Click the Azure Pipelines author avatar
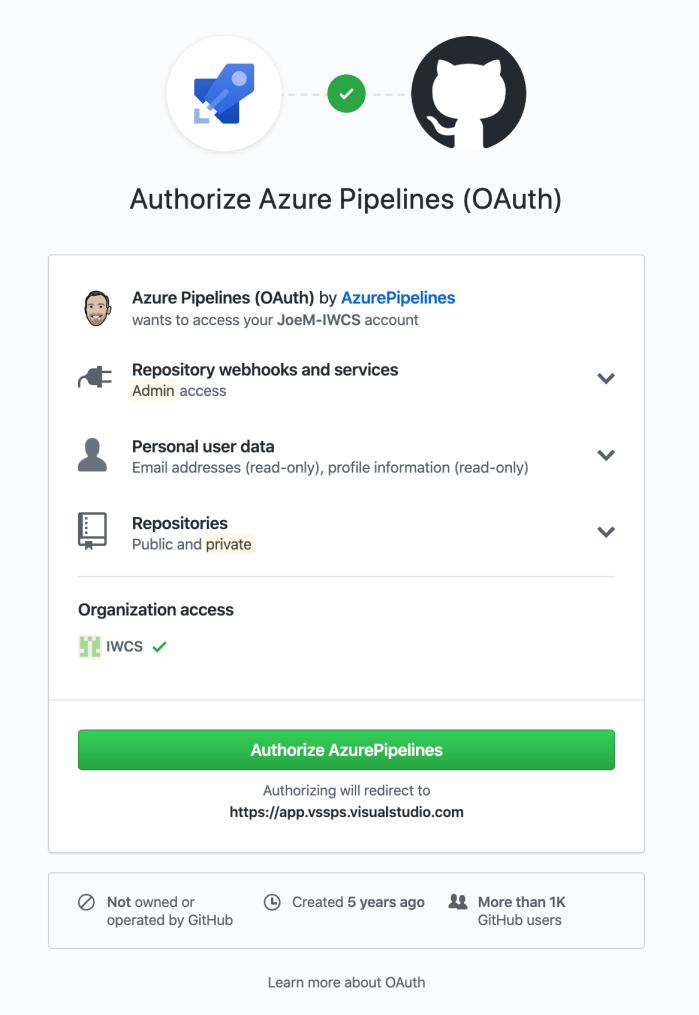The height and width of the screenshot is (1015, 699). point(97,308)
